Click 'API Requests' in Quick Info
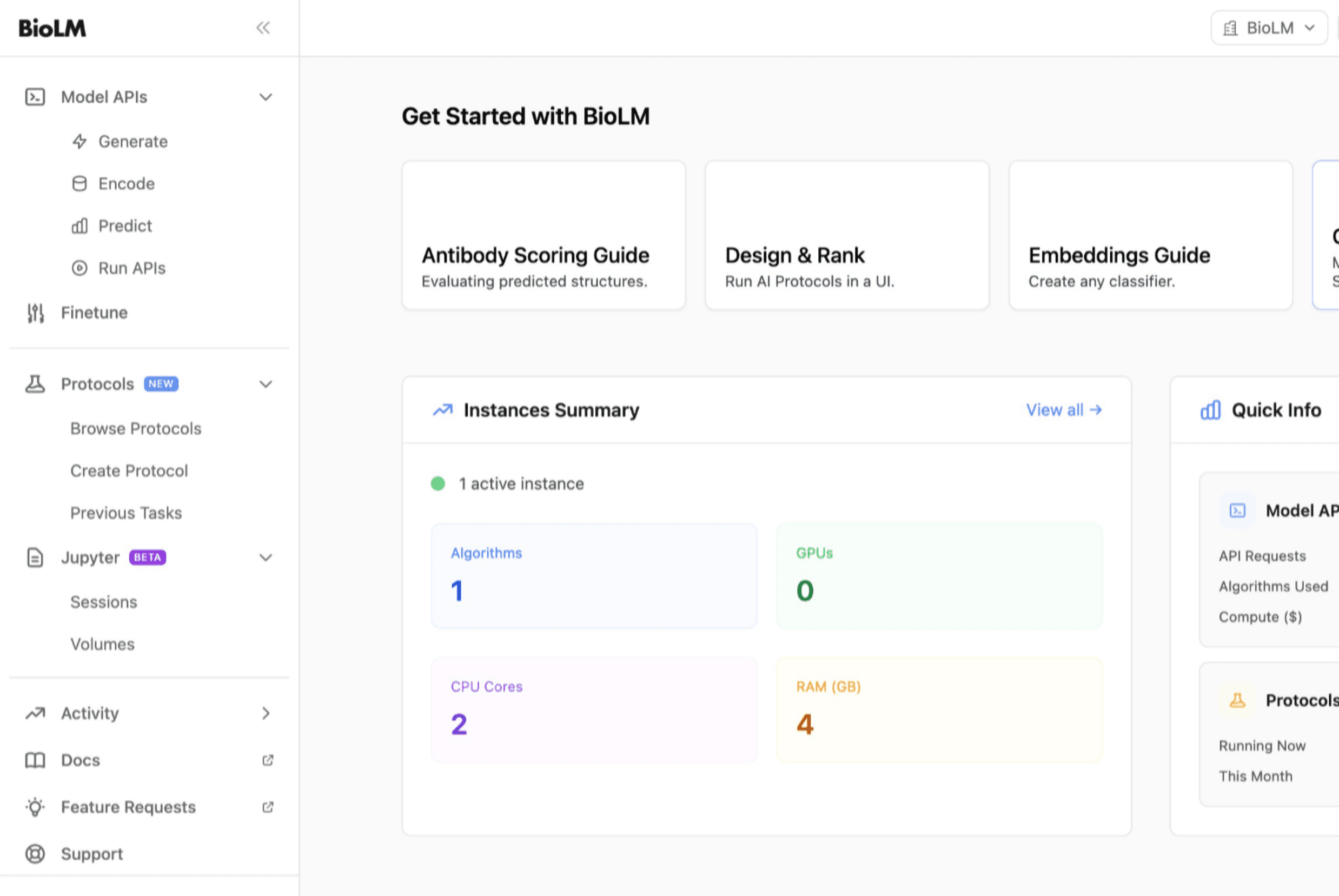This screenshot has height=896, width=1339. pos(1262,556)
